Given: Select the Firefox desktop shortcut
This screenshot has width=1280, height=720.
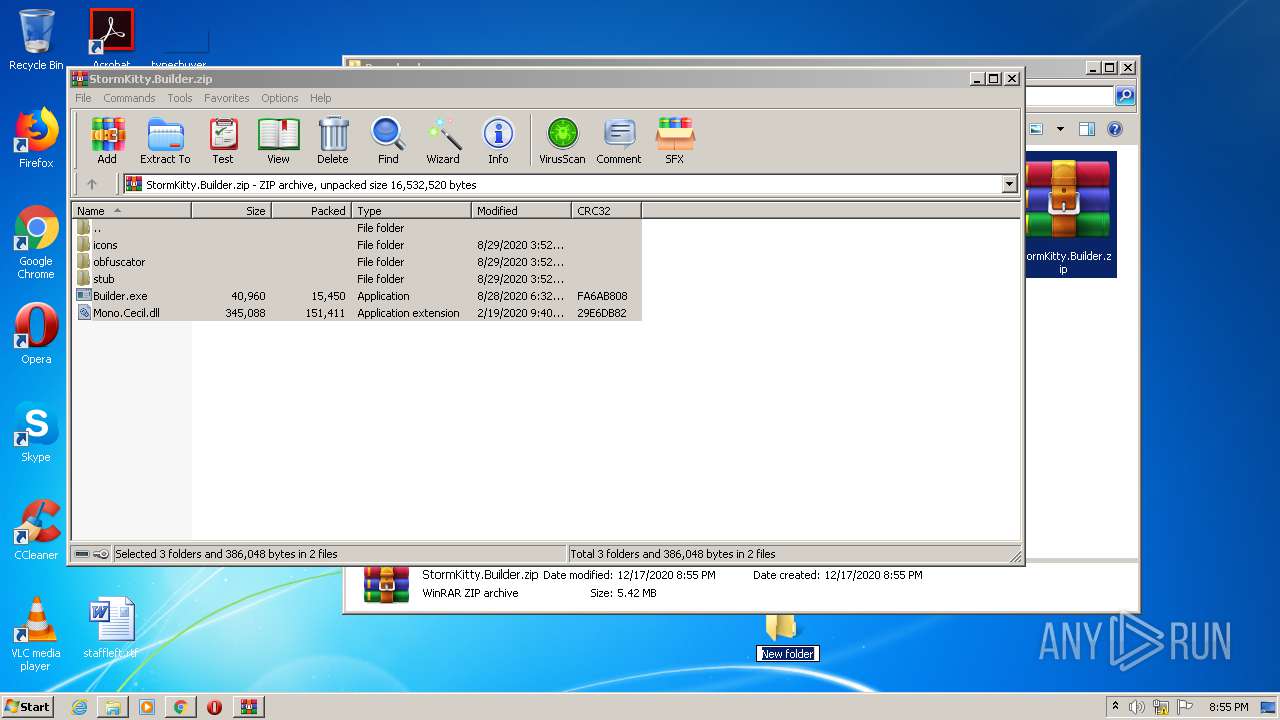Looking at the screenshot, I should [36, 138].
